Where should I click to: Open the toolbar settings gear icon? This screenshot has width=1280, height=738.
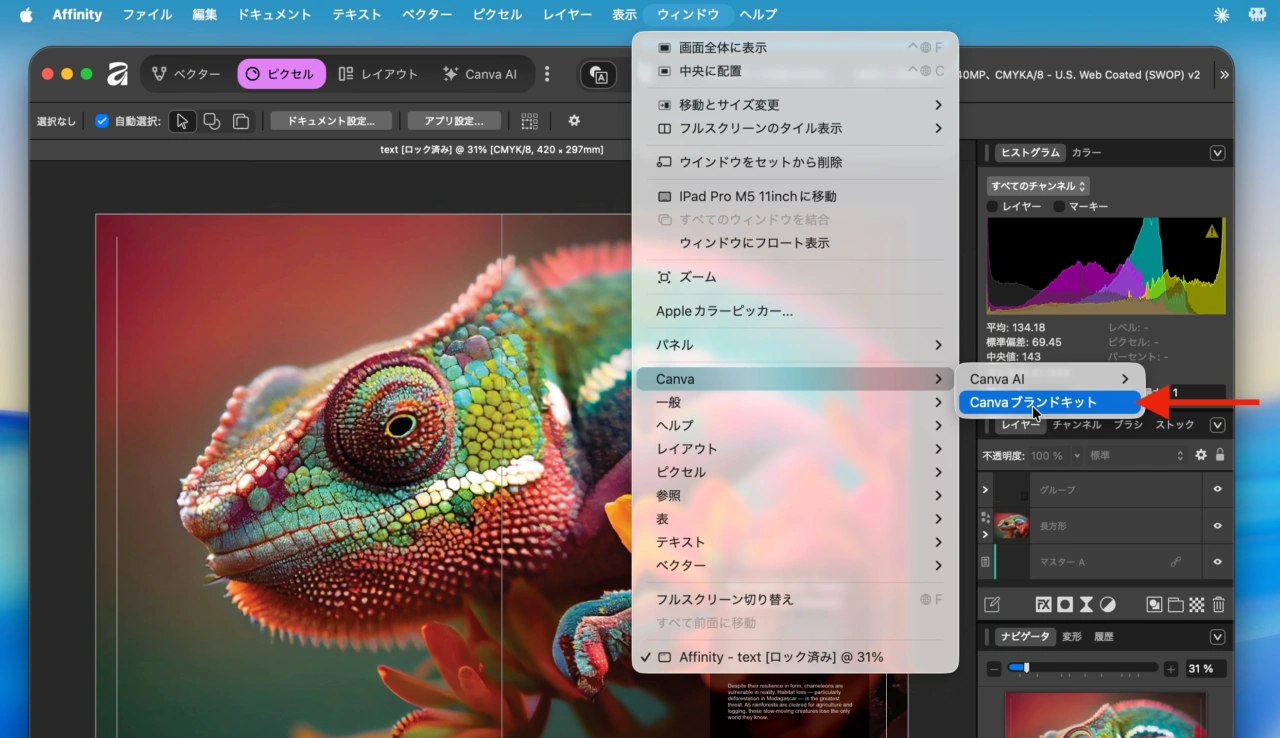click(x=575, y=121)
